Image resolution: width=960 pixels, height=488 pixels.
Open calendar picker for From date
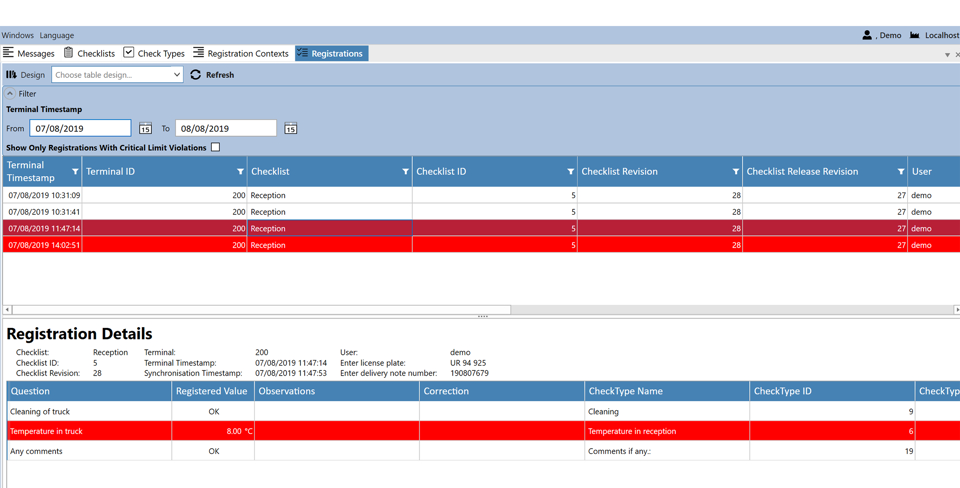pos(145,128)
